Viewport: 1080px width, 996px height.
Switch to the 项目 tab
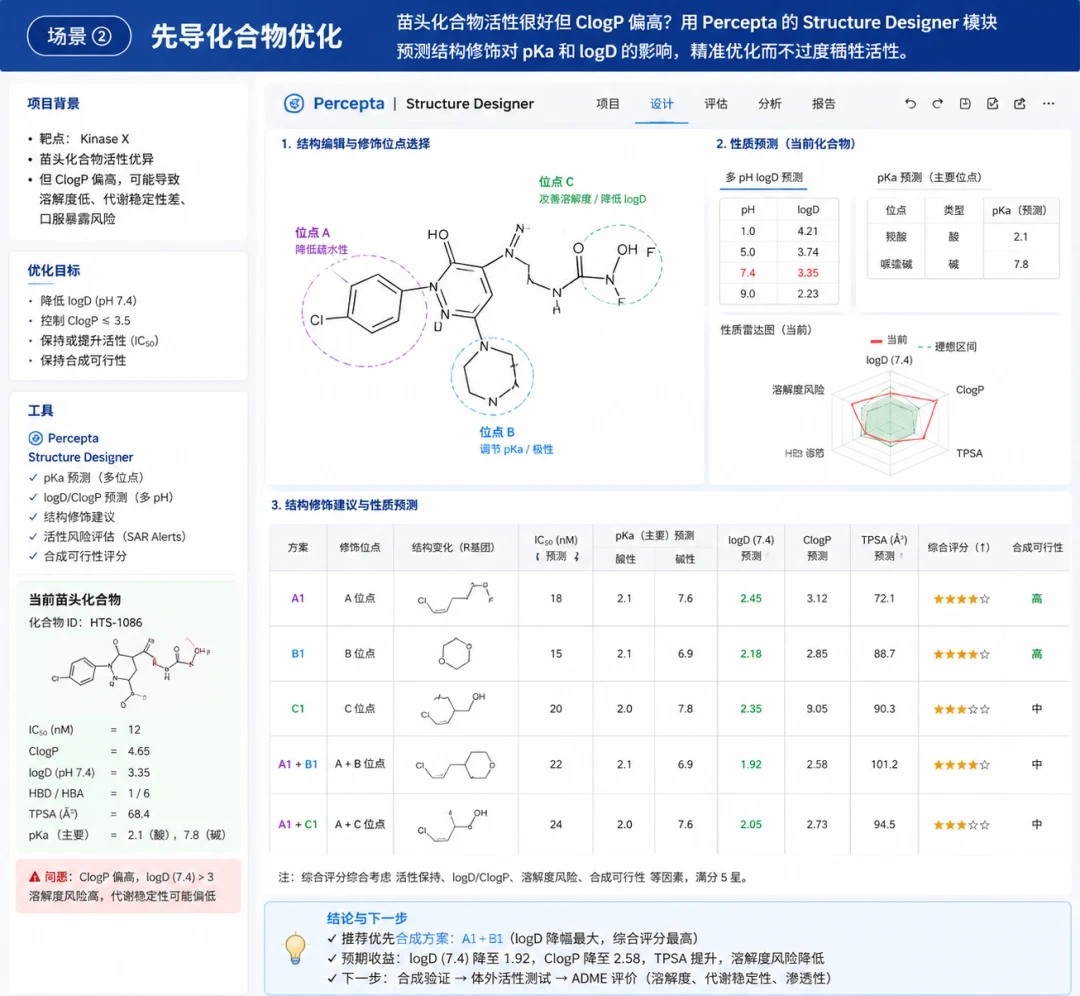(608, 103)
